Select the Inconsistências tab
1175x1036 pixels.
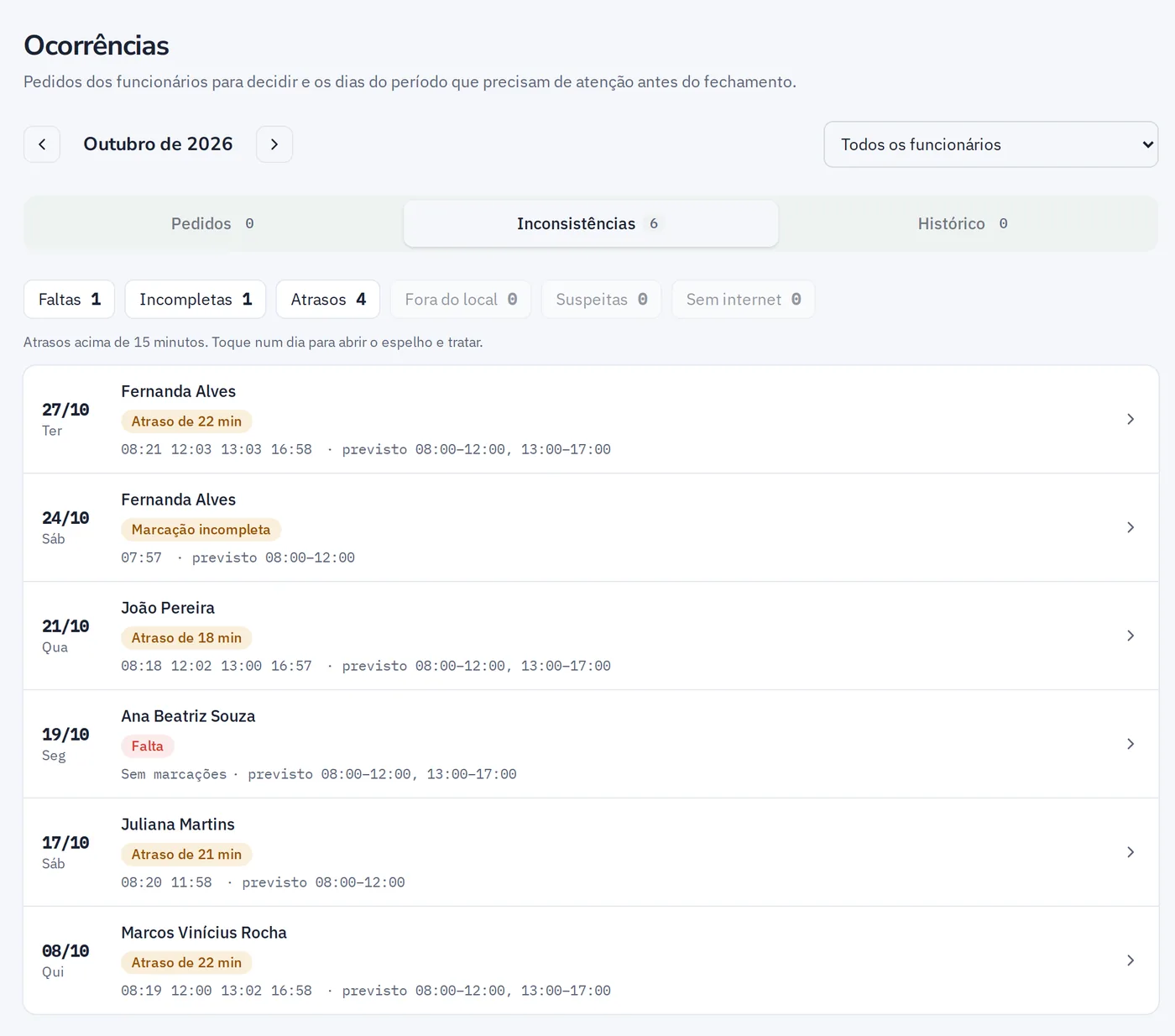[x=591, y=223]
